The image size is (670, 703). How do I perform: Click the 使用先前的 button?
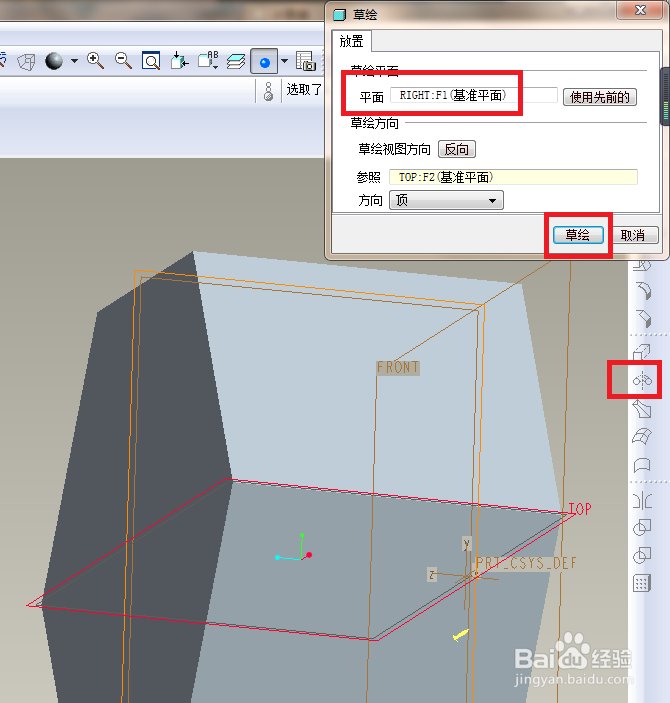(x=600, y=97)
